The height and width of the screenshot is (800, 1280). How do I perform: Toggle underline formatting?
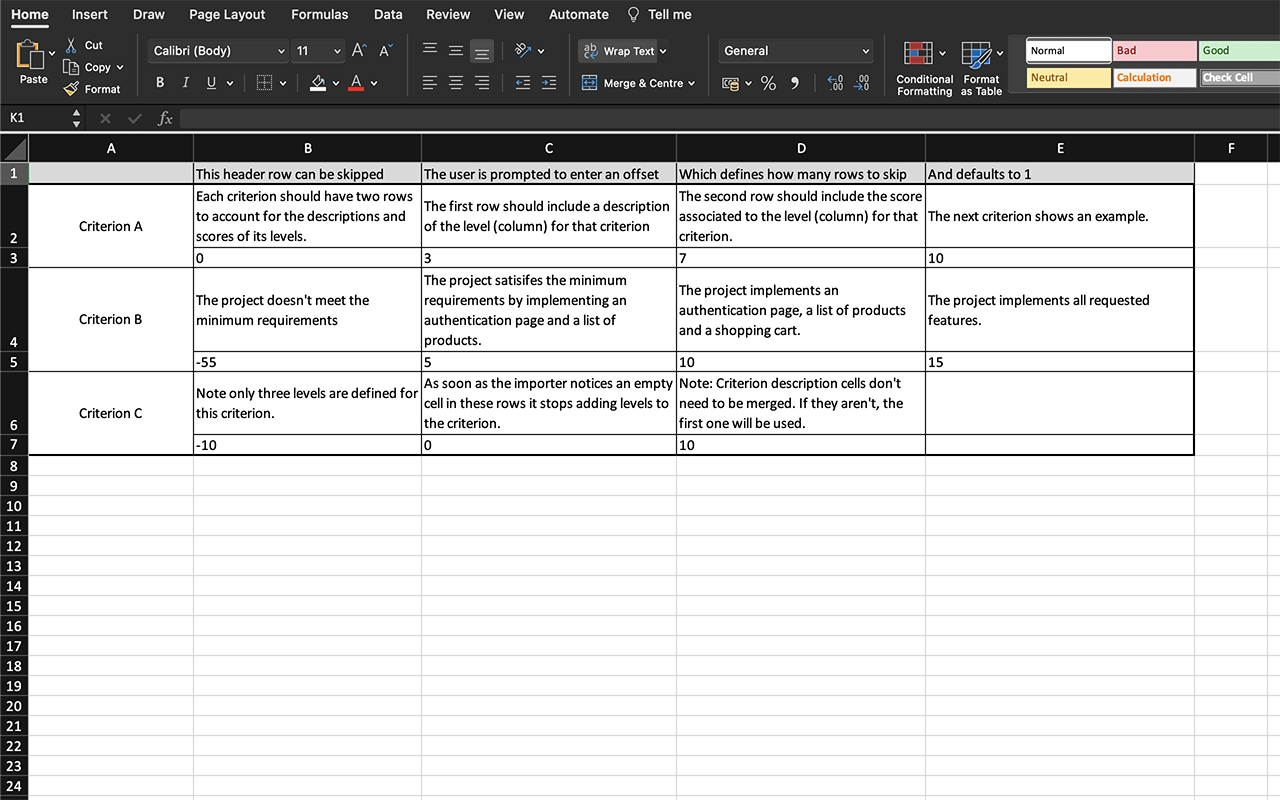(208, 82)
